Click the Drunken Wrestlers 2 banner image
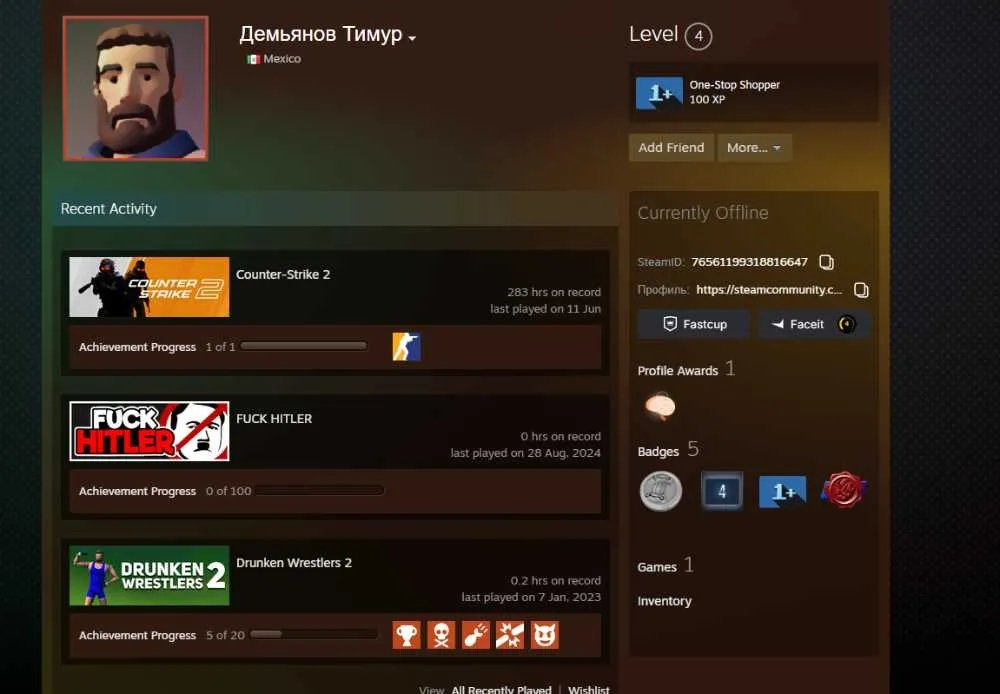This screenshot has height=694, width=1000. (x=149, y=575)
